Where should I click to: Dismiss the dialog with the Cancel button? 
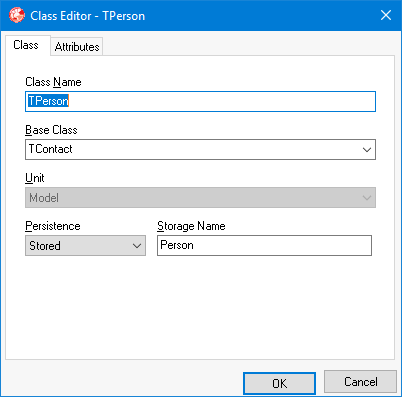point(360,382)
